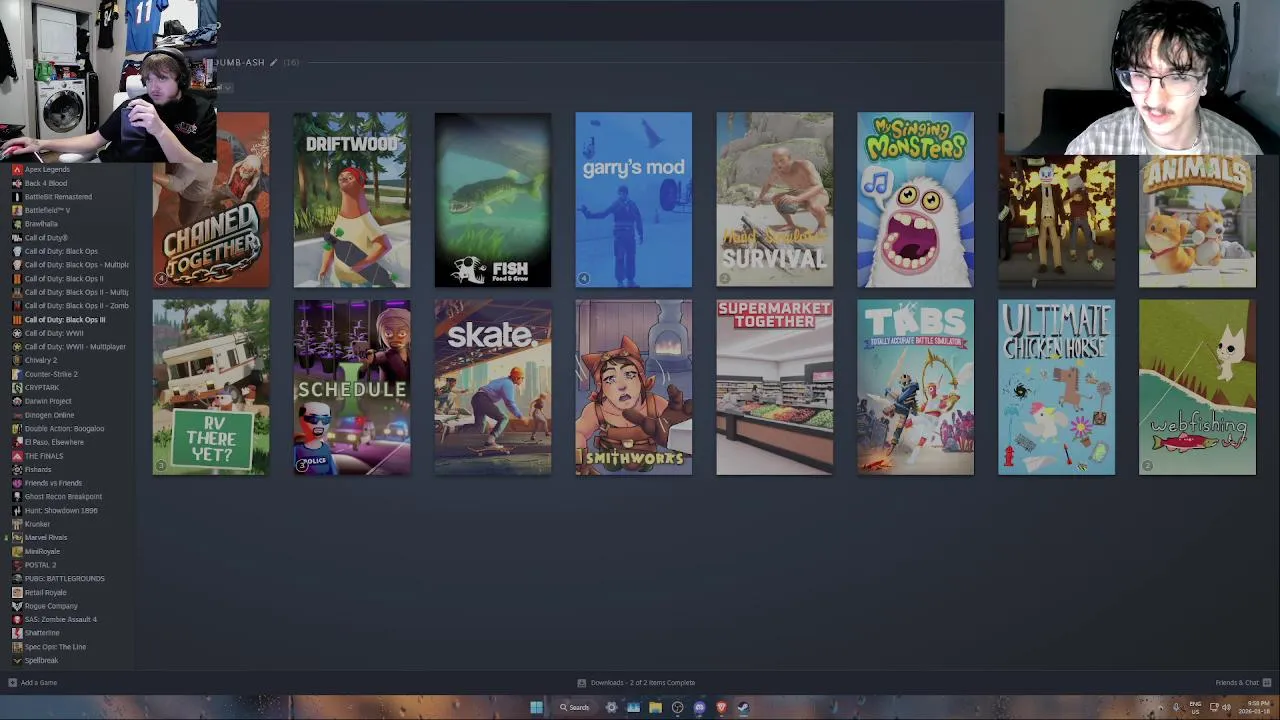Click the ENG US language indicator
This screenshot has height=720, width=1280.
tap(1195, 707)
